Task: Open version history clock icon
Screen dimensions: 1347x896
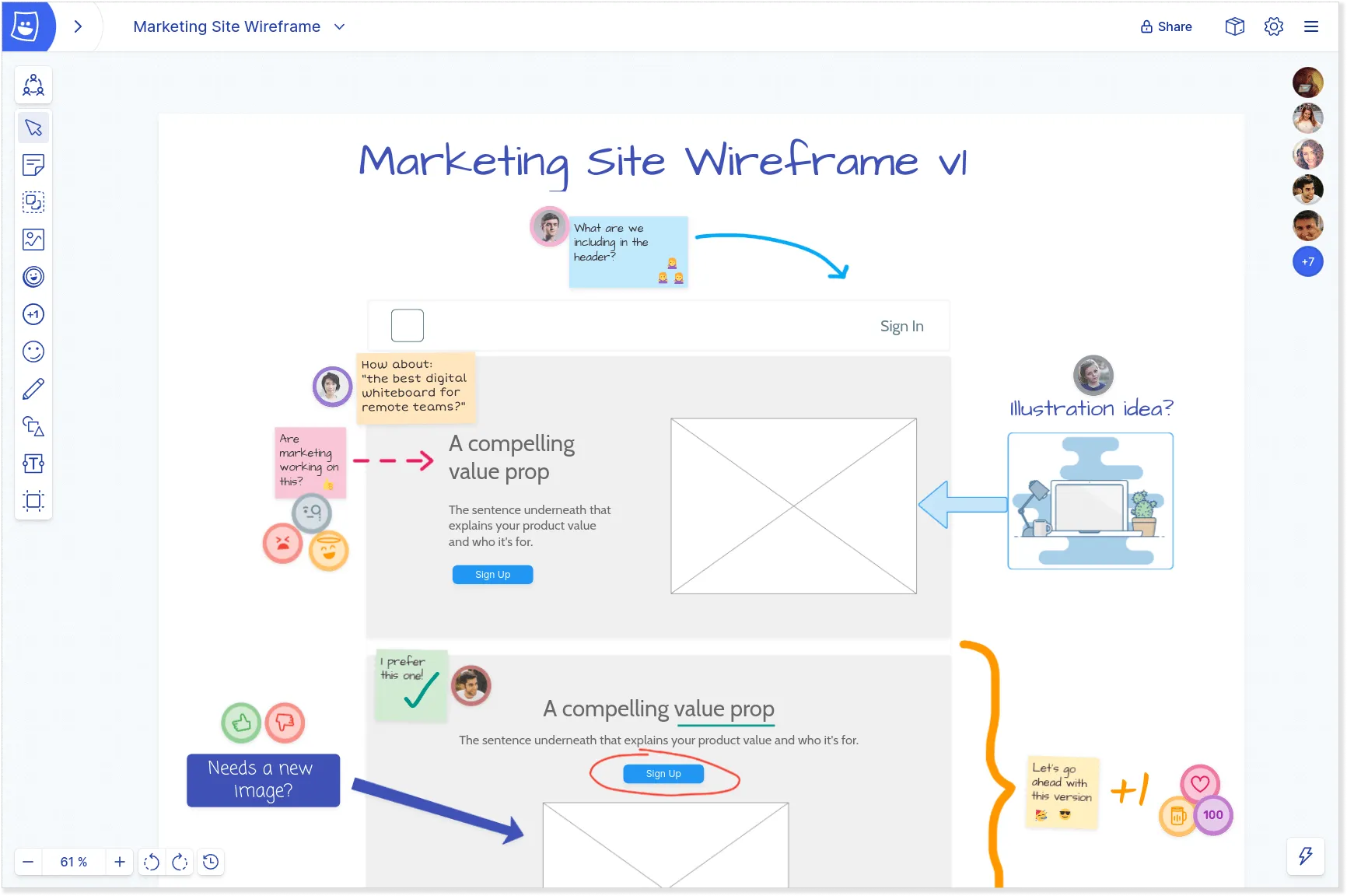Action: tap(211, 862)
